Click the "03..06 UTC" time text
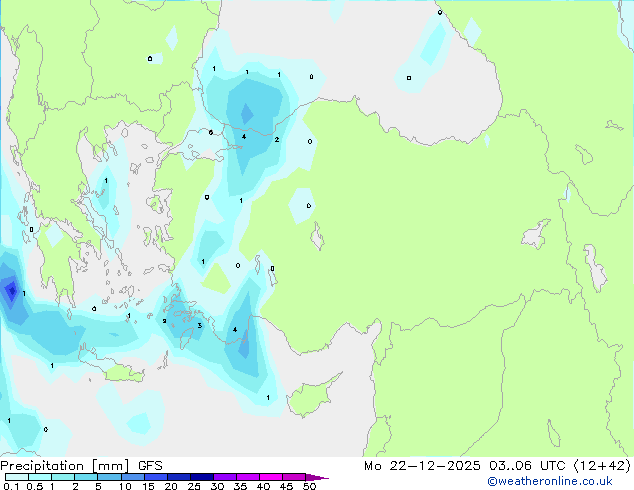The height and width of the screenshot is (490, 634). click(527, 466)
